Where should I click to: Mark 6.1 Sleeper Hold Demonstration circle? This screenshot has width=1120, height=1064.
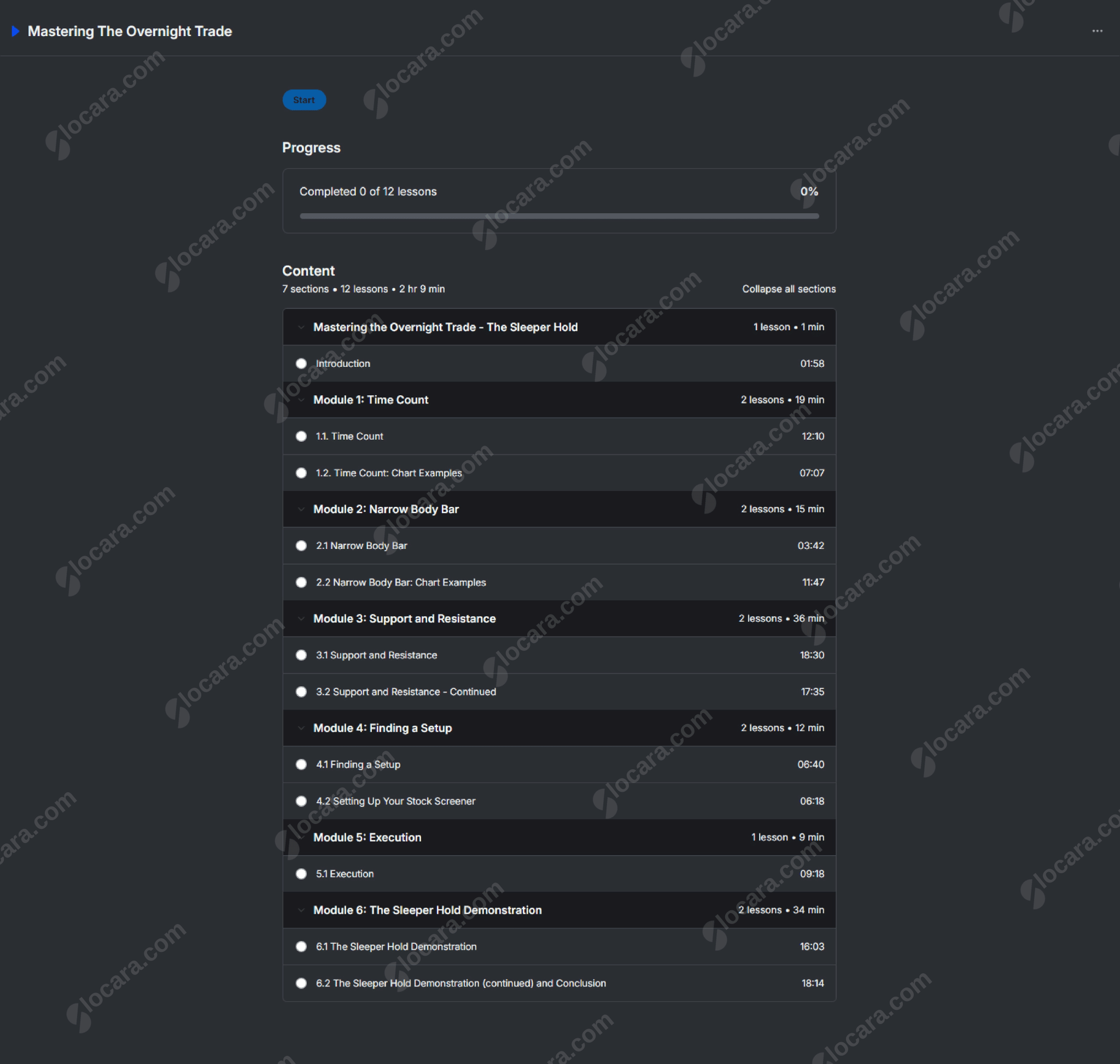(x=301, y=946)
